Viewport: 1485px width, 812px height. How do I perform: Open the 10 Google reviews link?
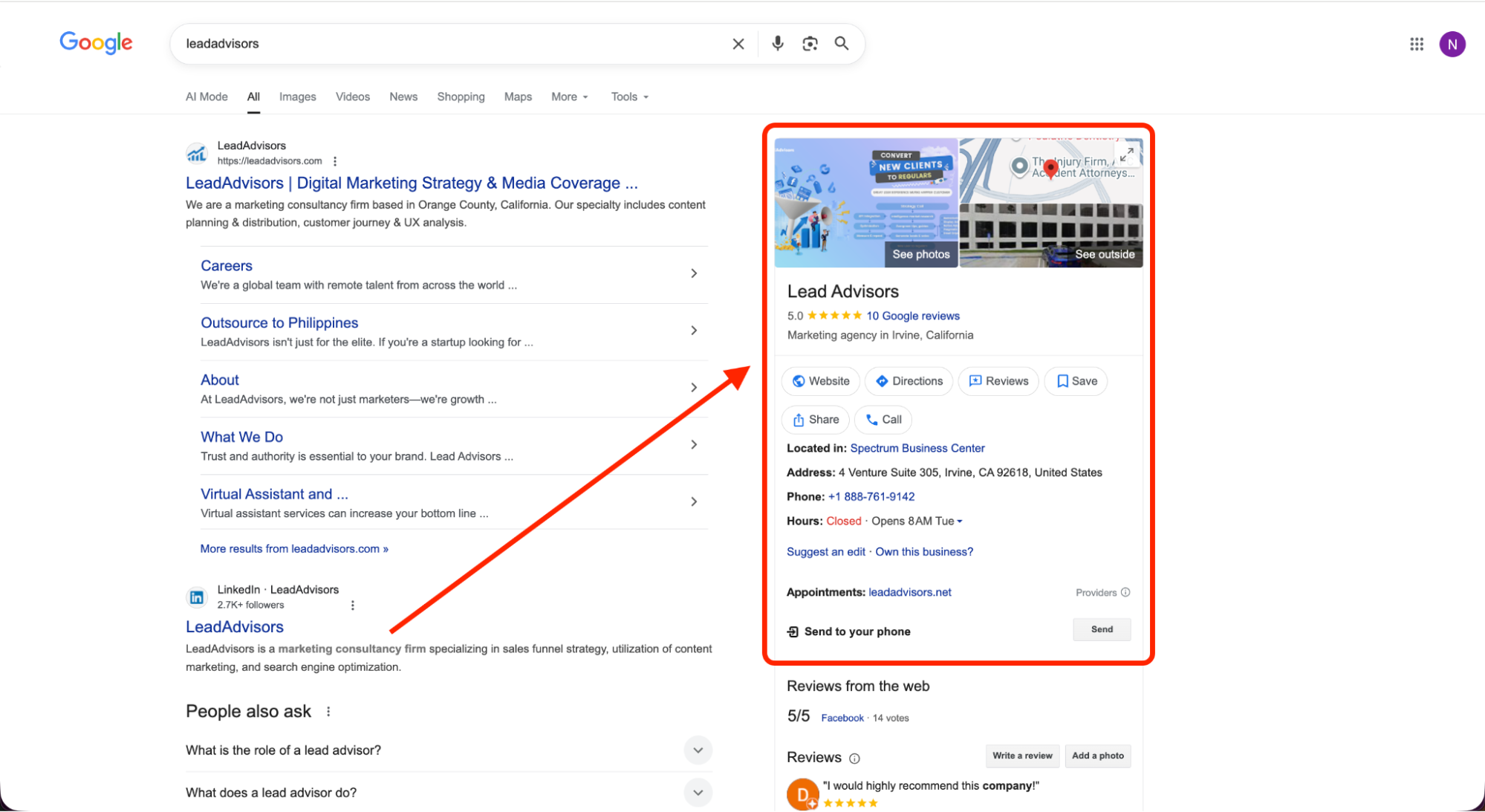tap(912, 316)
